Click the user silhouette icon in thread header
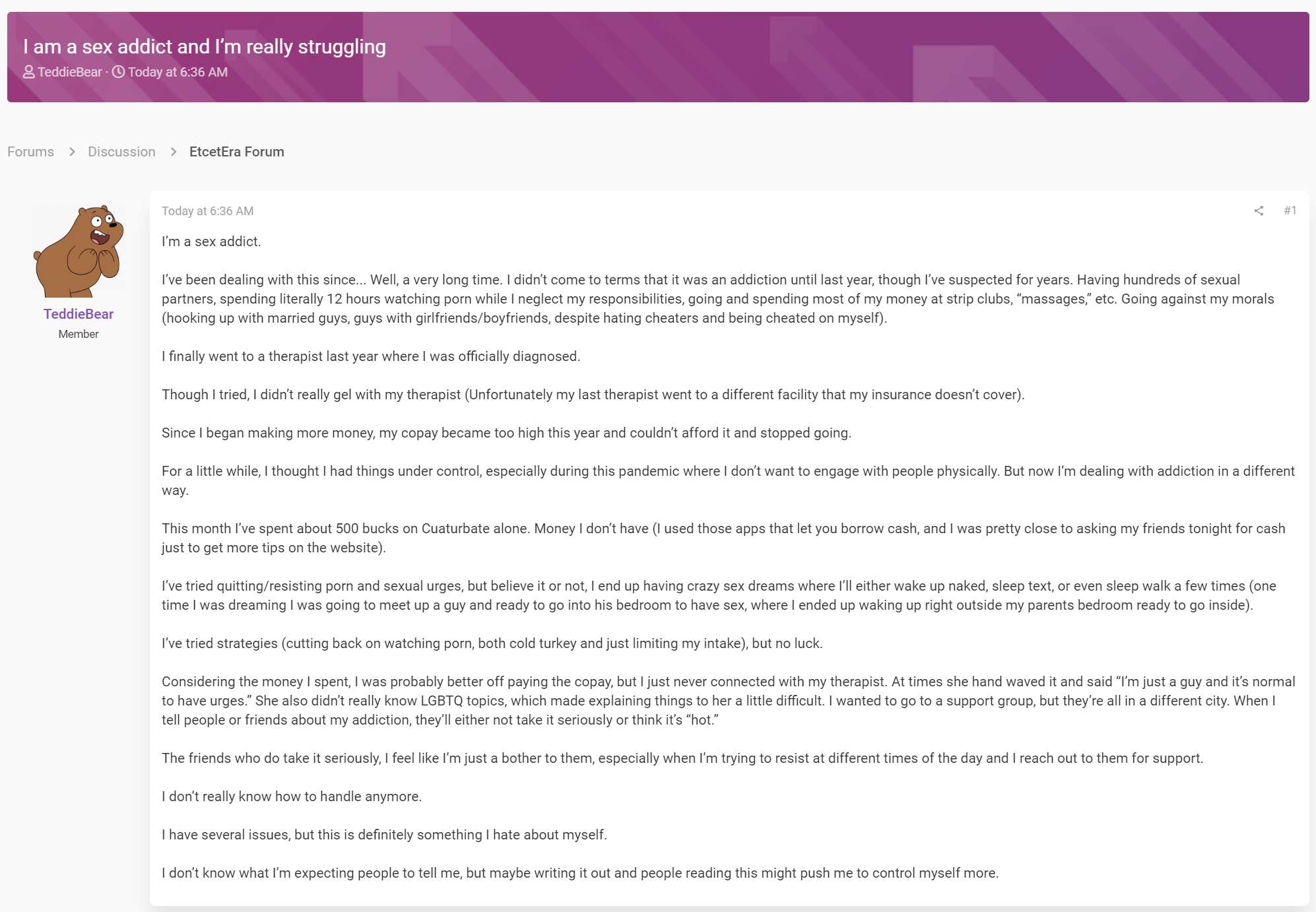The image size is (1316, 912). [x=29, y=72]
